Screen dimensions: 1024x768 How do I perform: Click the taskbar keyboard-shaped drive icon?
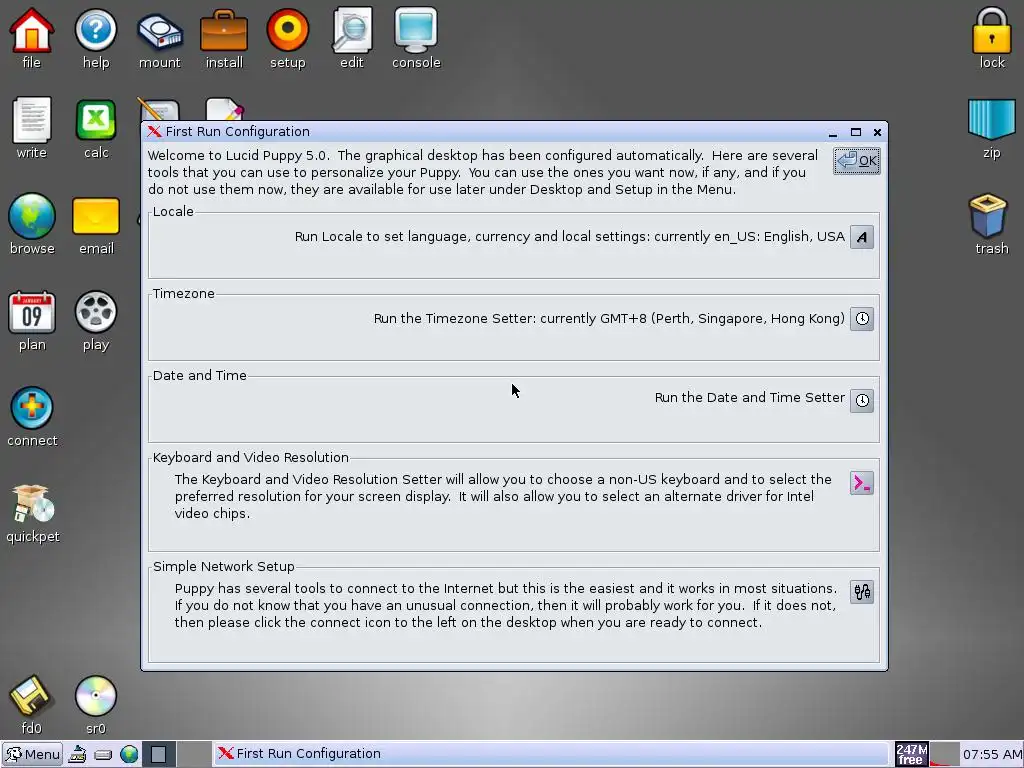[x=103, y=754]
